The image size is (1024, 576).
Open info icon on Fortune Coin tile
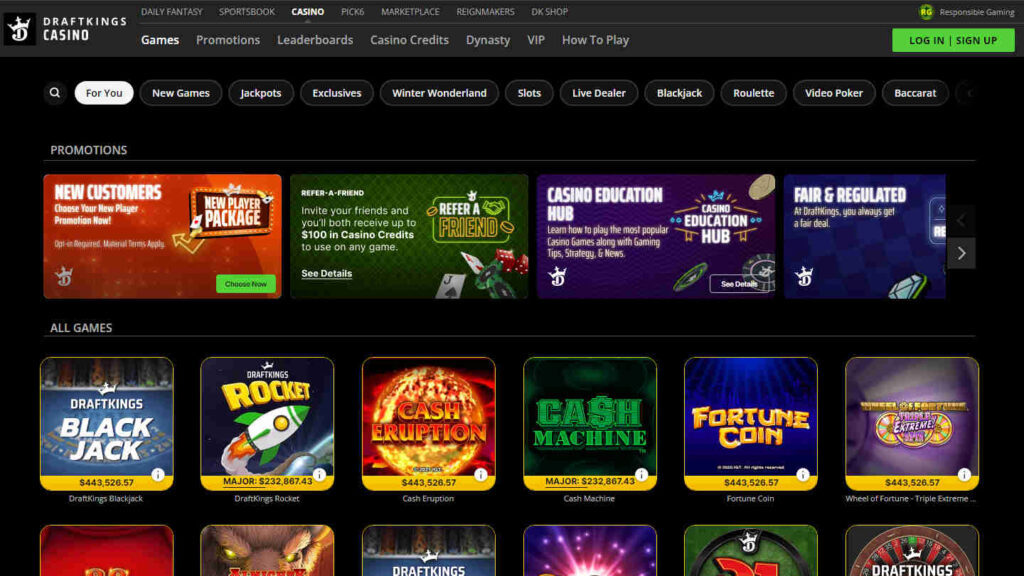click(x=803, y=475)
